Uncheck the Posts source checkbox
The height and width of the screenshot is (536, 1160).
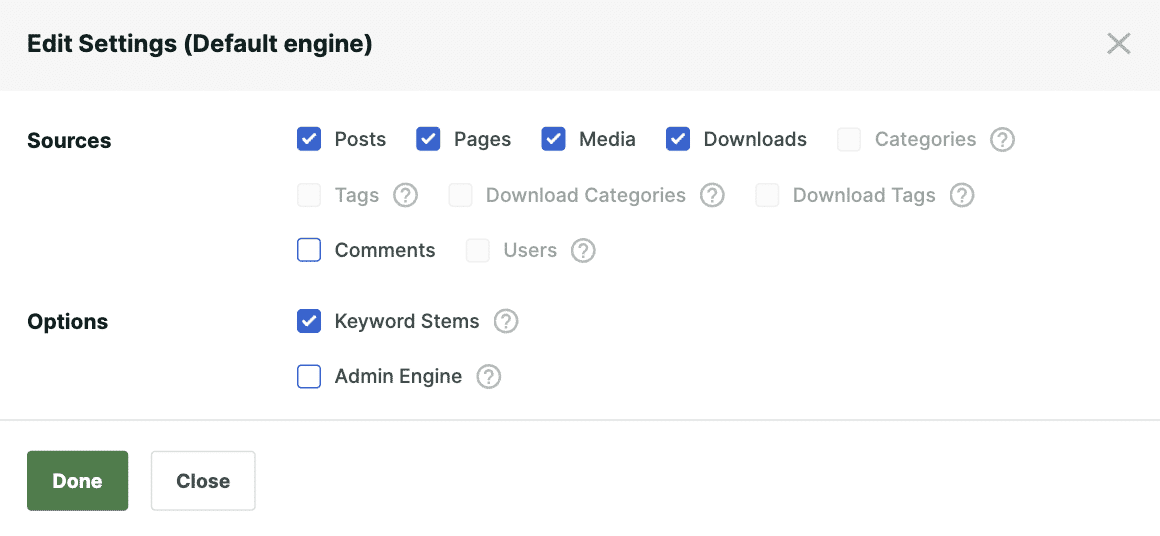tap(309, 139)
